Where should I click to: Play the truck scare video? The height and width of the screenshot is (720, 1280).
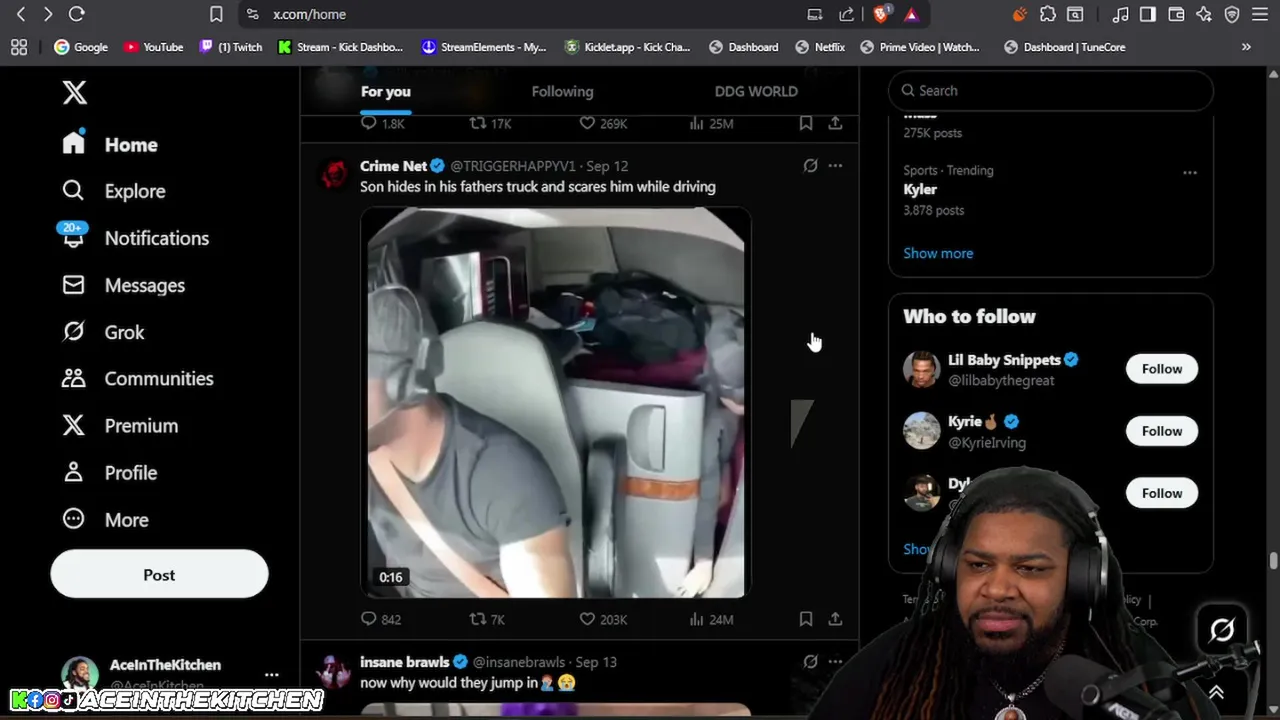[x=555, y=402]
